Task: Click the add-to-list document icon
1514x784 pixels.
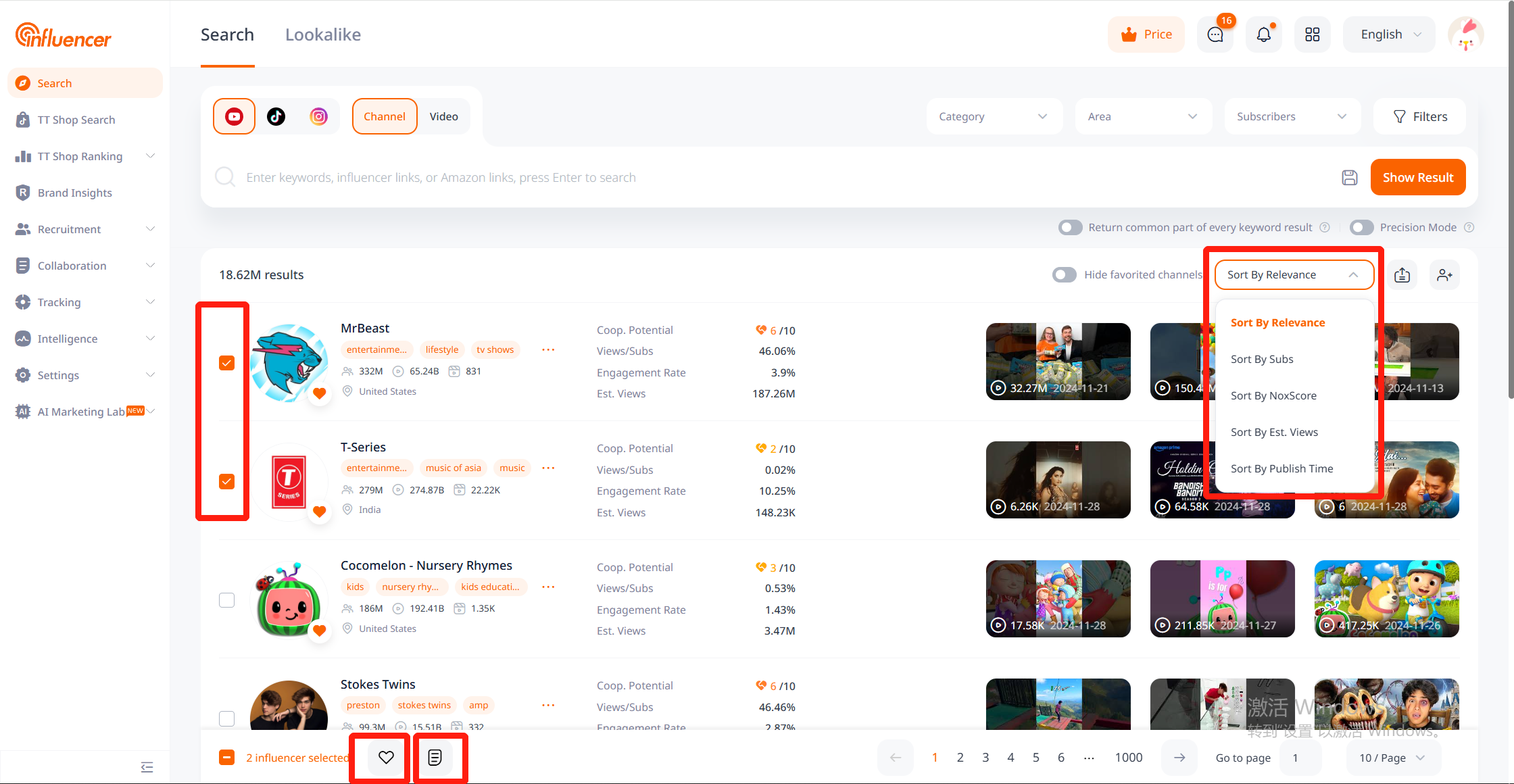Action: (435, 757)
